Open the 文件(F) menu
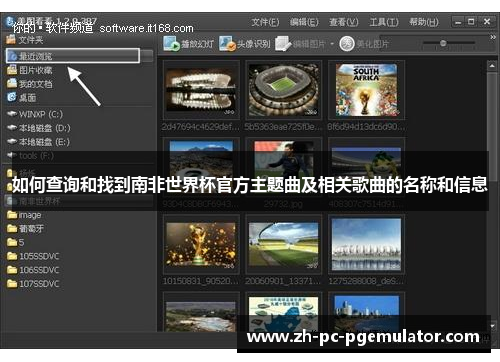Screen dimensions: 500x362 click(265, 22)
